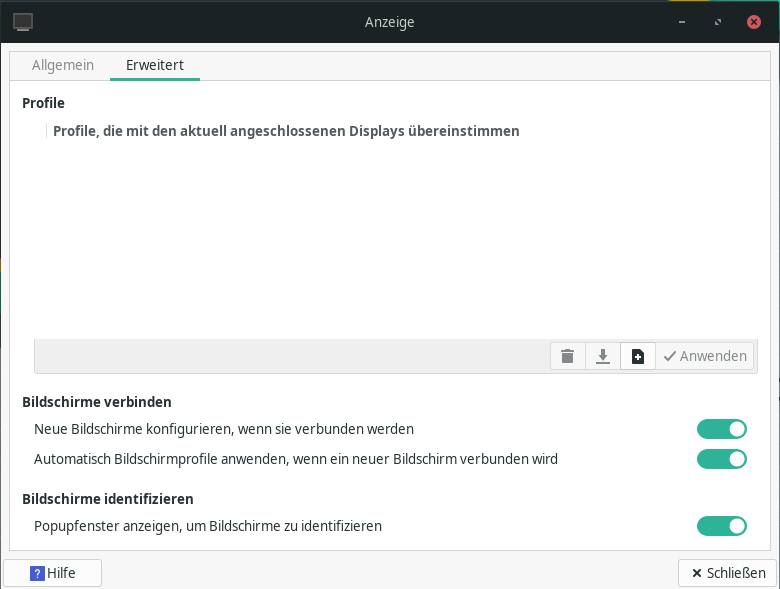780x589 pixels.
Task: Click 'Neue Bildschirme konfigurieren' label text
Action: 224,429
